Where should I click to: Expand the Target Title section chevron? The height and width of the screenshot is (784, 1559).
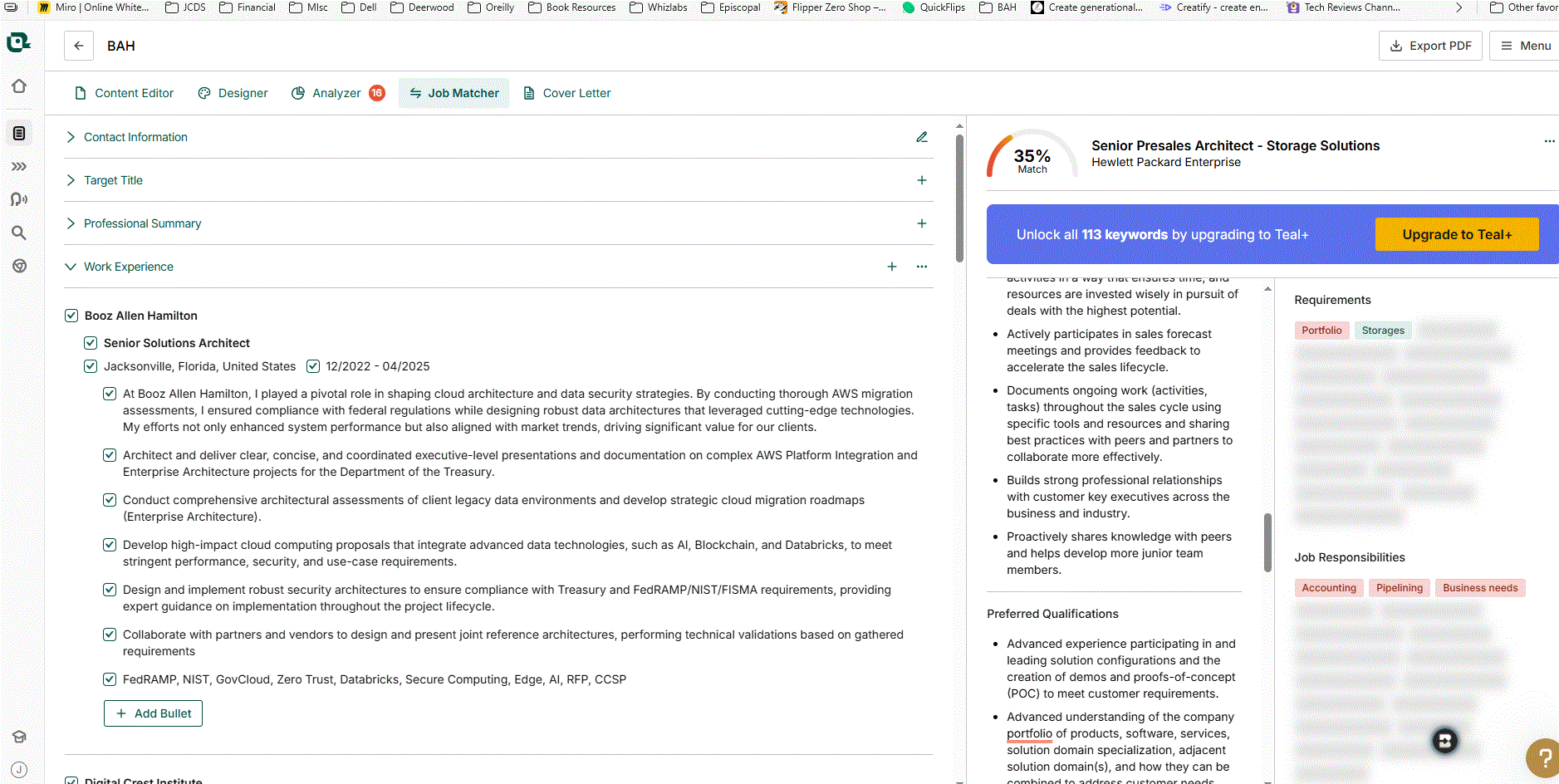click(x=71, y=180)
